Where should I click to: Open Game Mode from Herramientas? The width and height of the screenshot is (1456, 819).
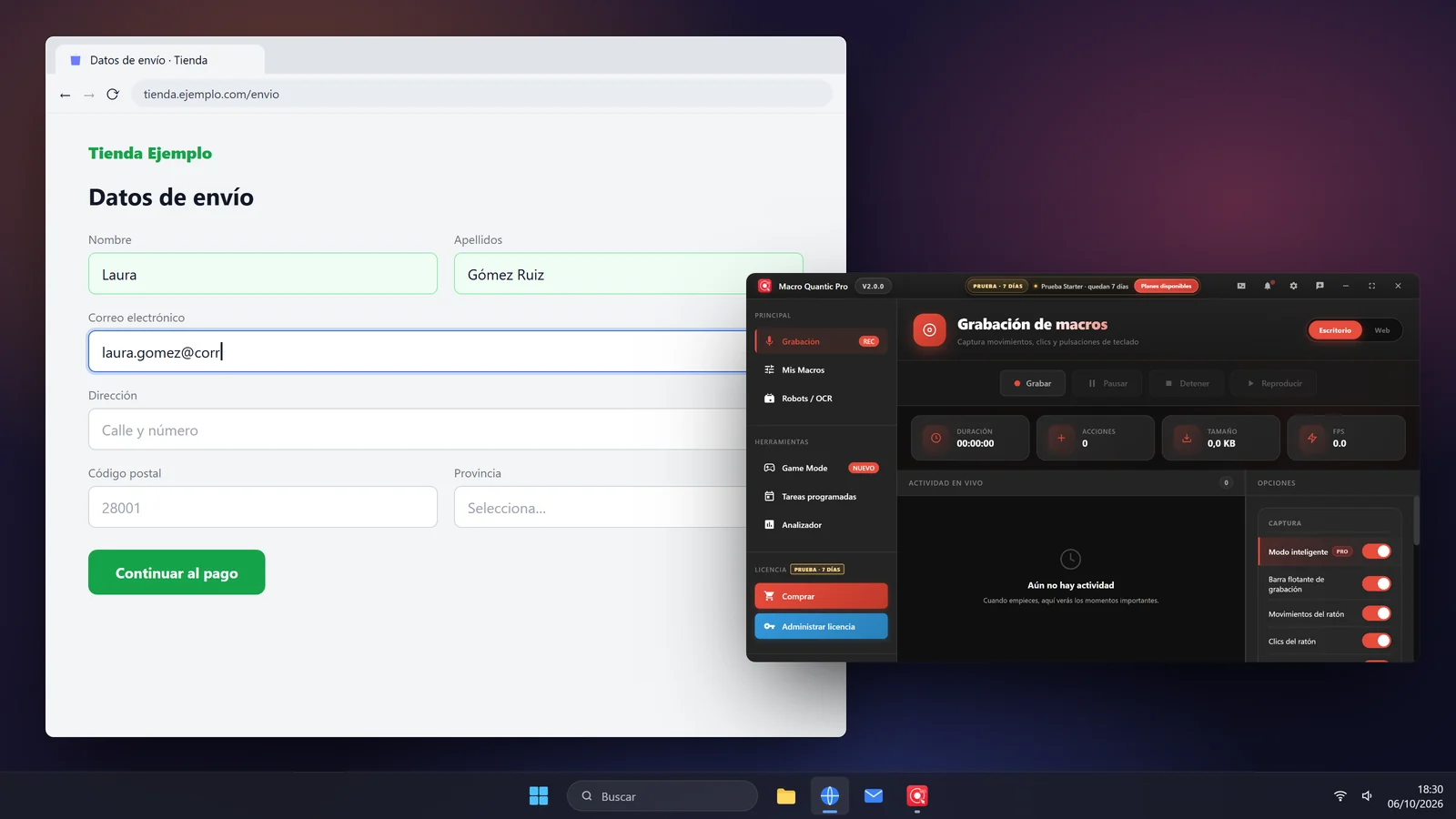point(821,469)
